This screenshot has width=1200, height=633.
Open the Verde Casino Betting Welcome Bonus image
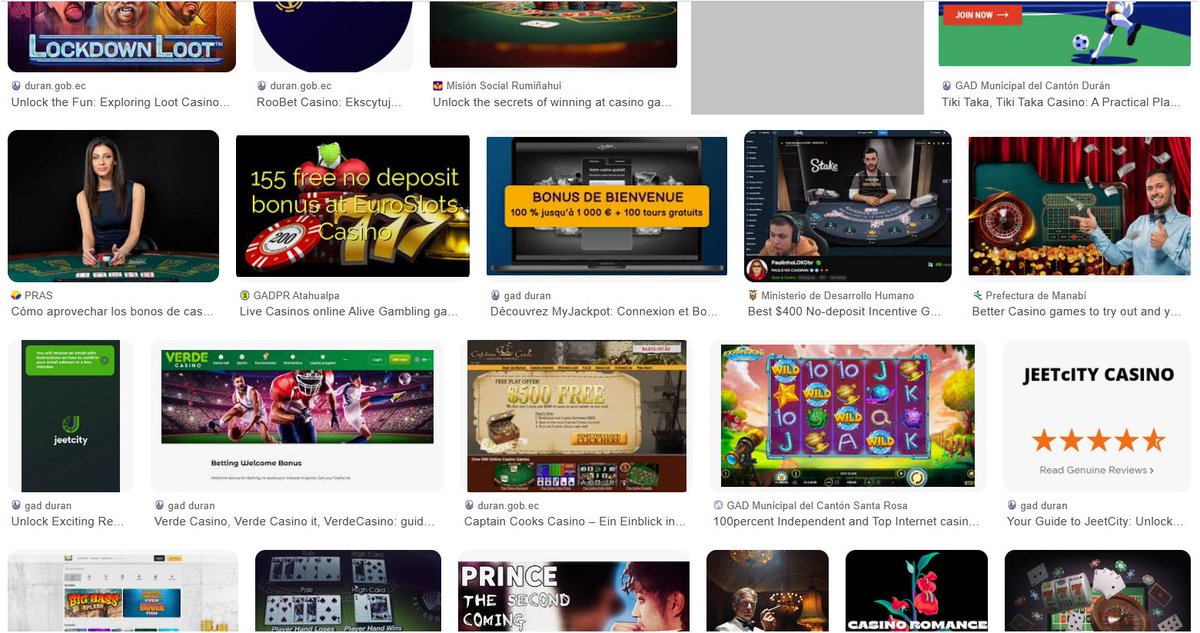point(297,416)
